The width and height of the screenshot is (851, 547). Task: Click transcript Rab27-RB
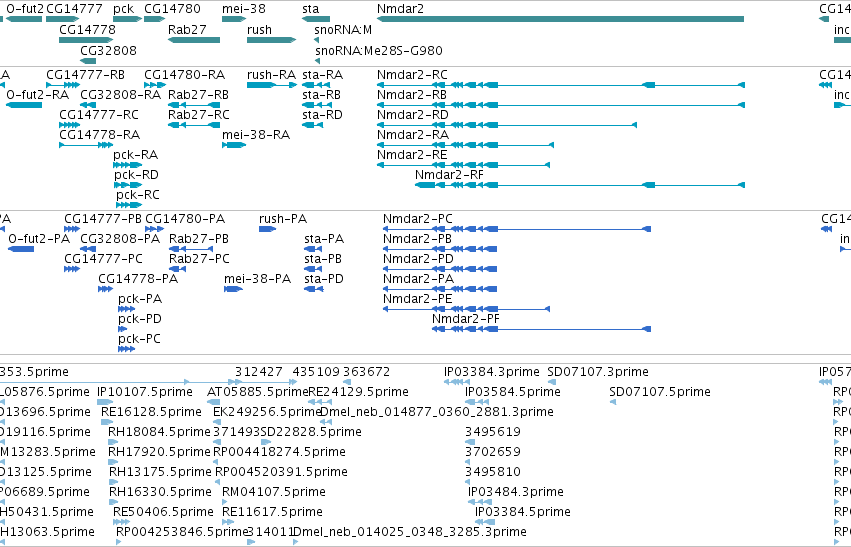click(199, 94)
